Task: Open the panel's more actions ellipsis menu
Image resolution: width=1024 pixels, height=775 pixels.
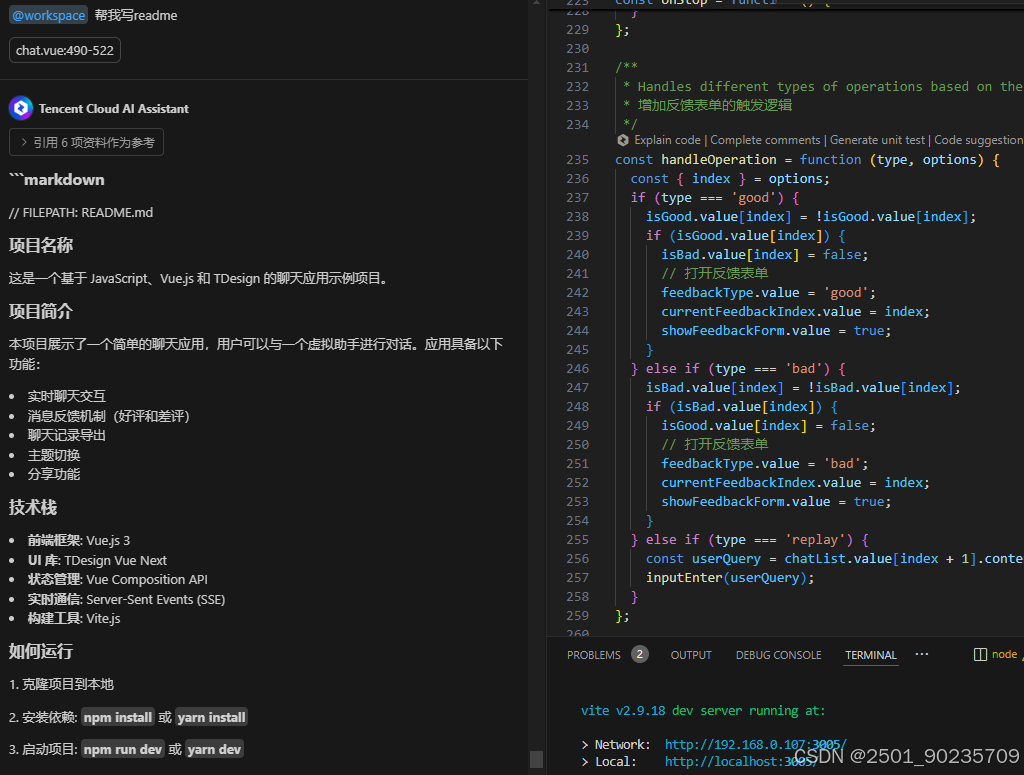Action: coord(921,654)
